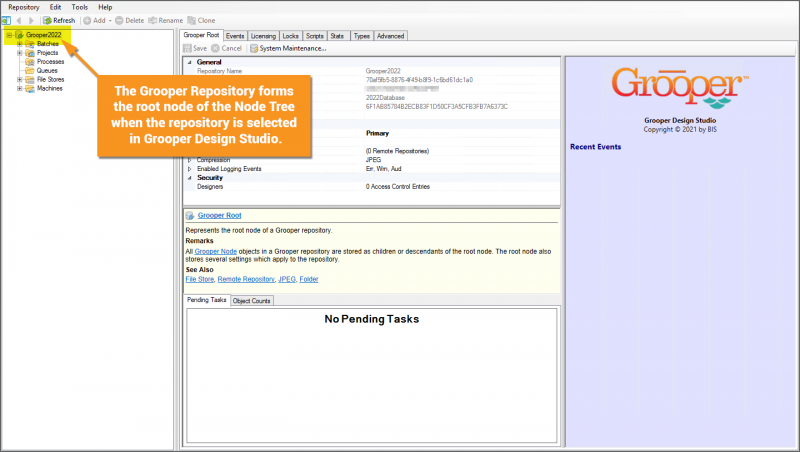Expand the File Stores node

click(x=19, y=80)
